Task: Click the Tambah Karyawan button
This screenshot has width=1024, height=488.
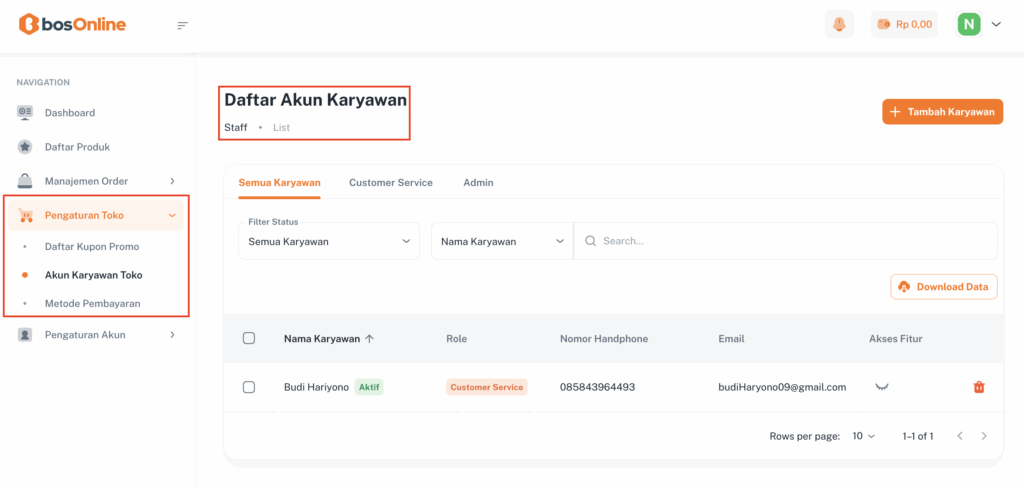Action: pos(942,112)
